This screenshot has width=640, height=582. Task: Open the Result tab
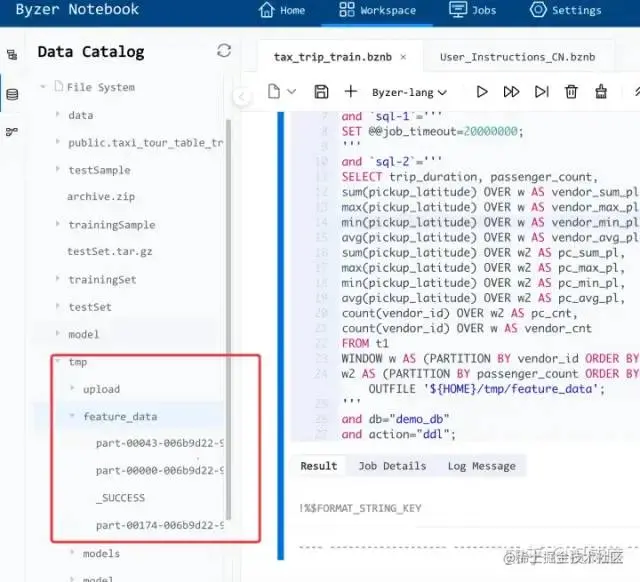pyautogui.click(x=319, y=466)
